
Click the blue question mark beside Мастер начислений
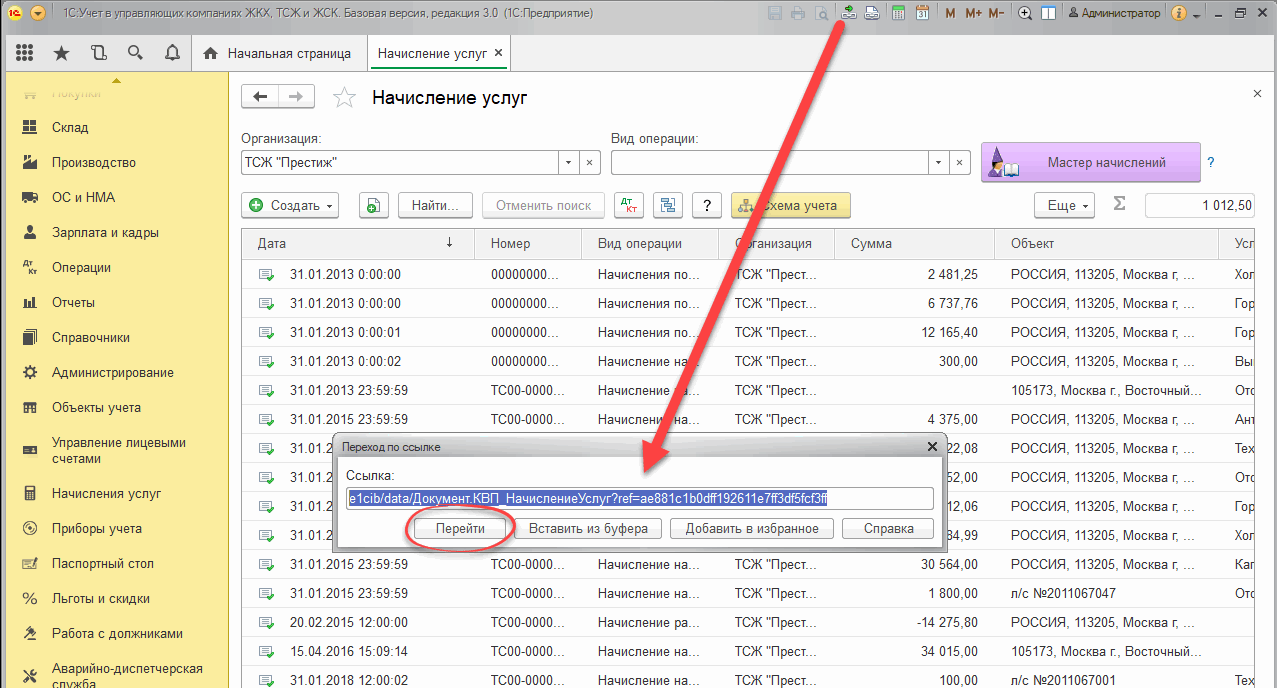pos(1211,162)
